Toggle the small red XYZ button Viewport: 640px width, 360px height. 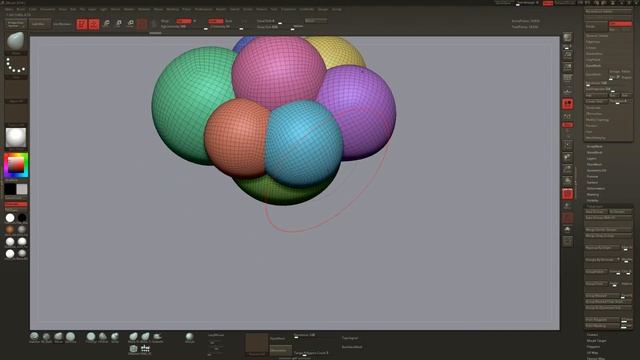click(x=567, y=124)
